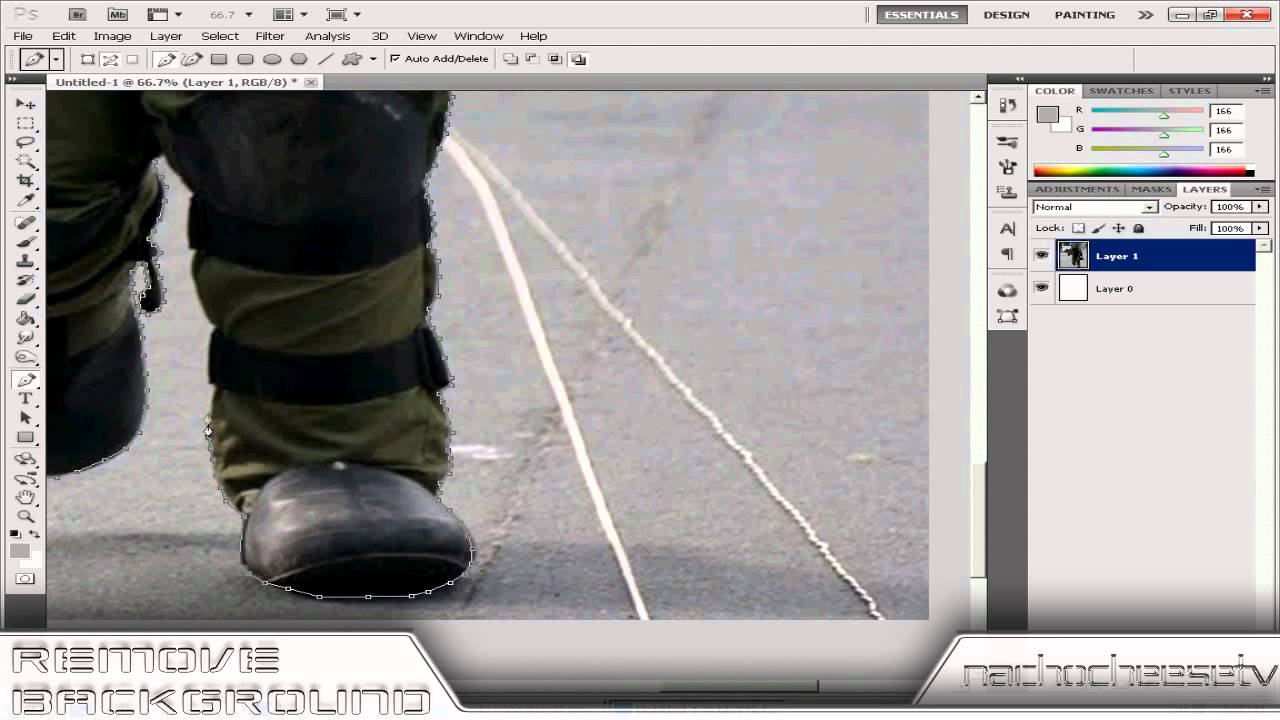The width and height of the screenshot is (1280, 720).
Task: Launch Adobe Bridge from the Br icon
Action: (77, 15)
